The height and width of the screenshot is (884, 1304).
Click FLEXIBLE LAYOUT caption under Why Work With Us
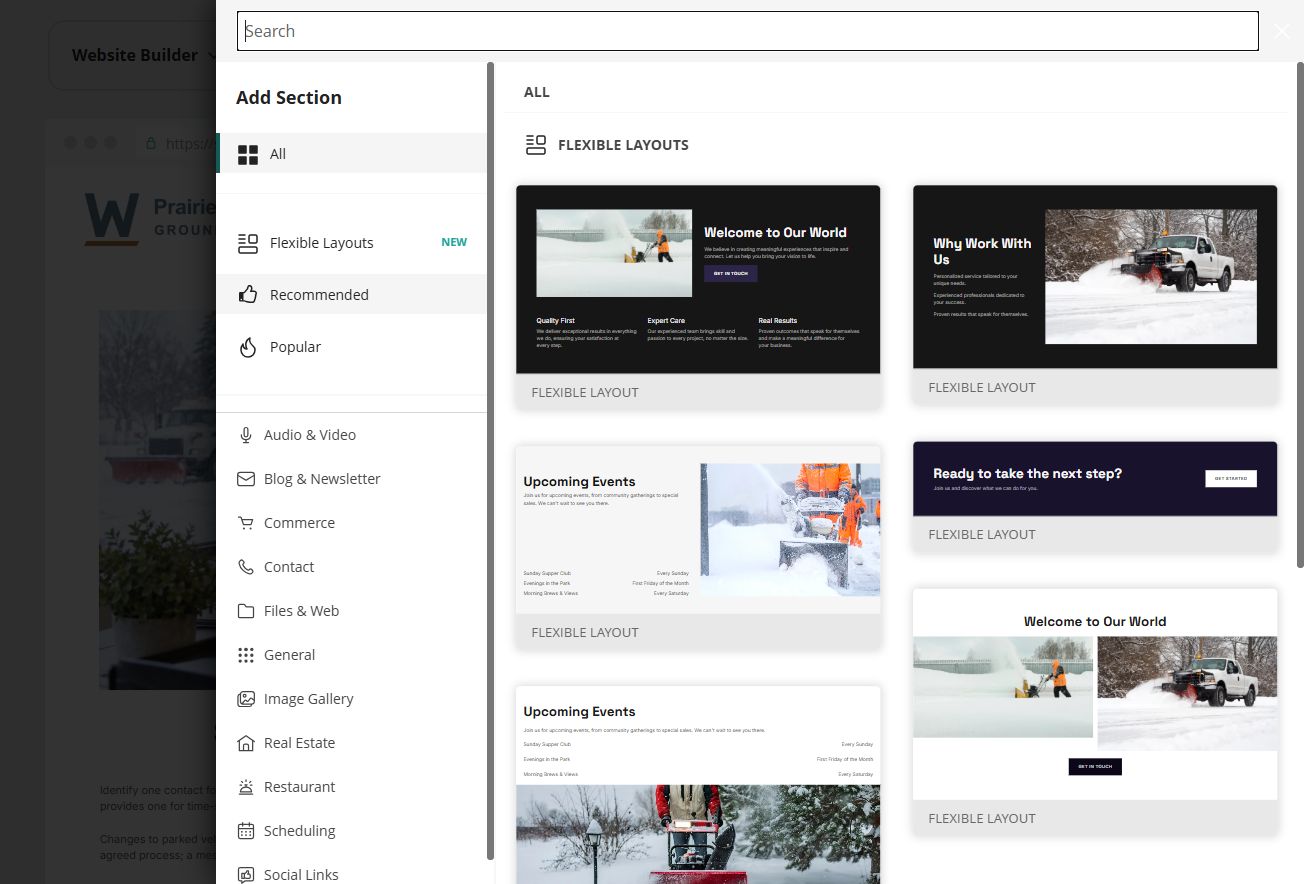tap(982, 387)
